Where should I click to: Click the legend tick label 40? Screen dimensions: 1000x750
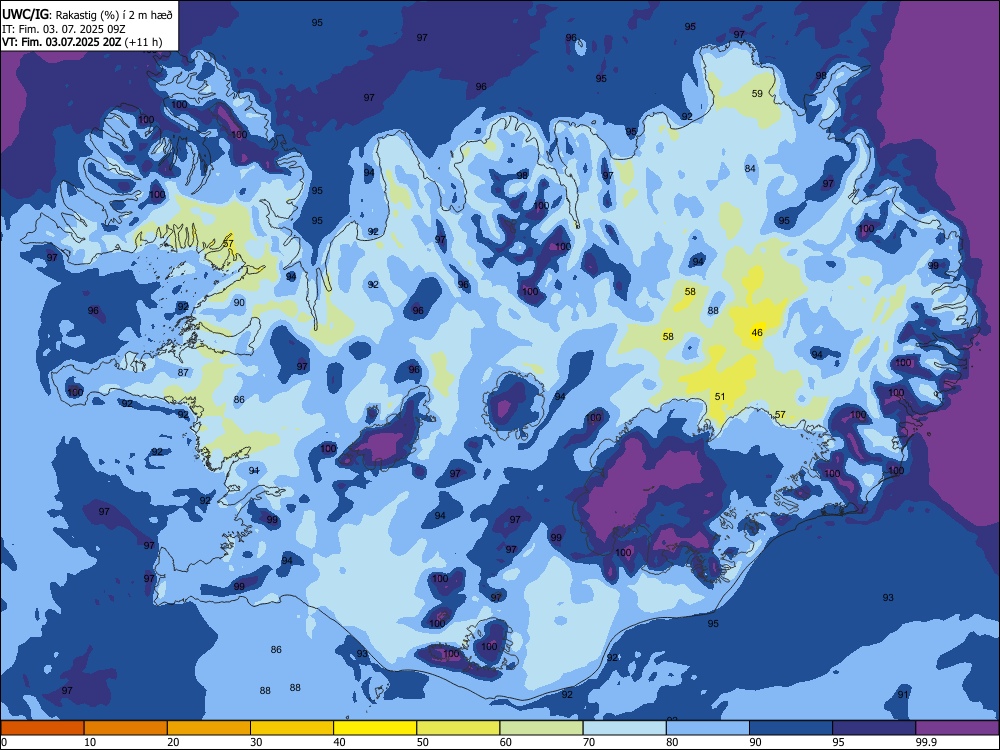tap(340, 742)
